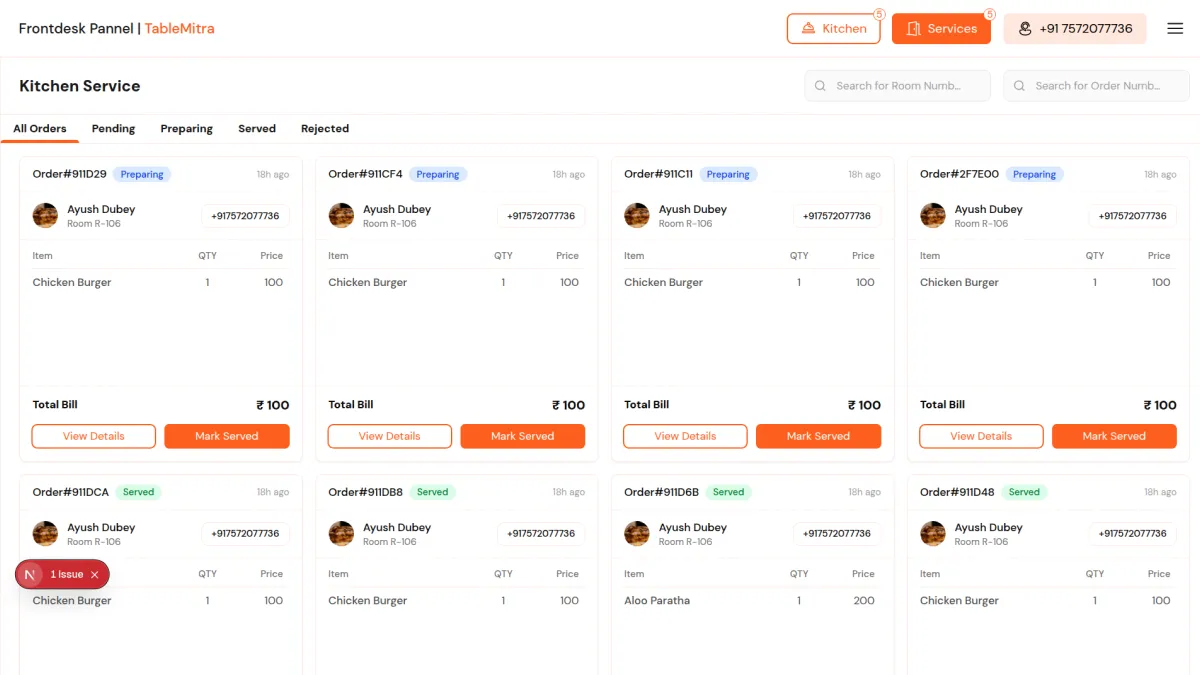This screenshot has width=1200, height=675.
Task: Click the order number search magnifier icon
Action: click(1019, 85)
